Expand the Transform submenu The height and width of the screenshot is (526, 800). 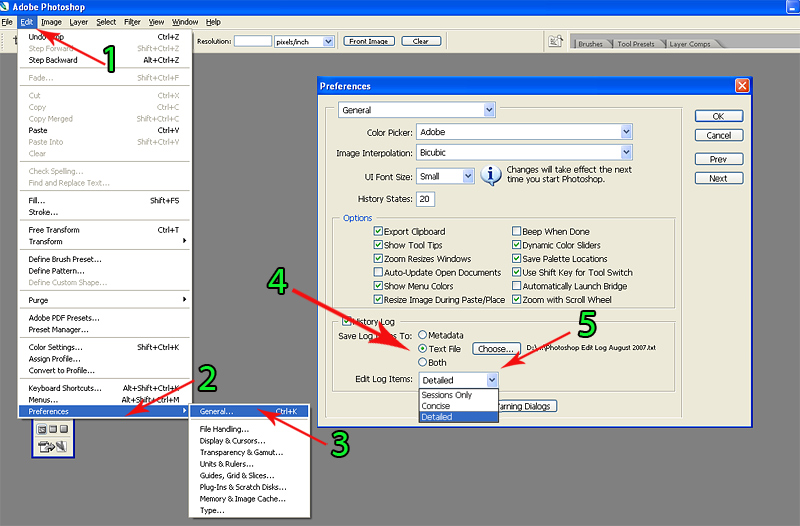105,241
